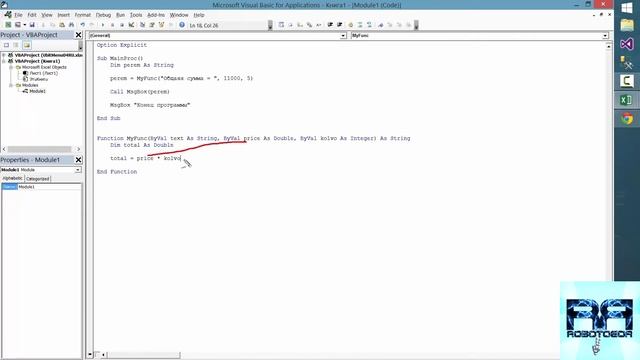The height and width of the screenshot is (360, 640).
Task: Click the Paste icon in the toolbar
Action: [x=62, y=25]
